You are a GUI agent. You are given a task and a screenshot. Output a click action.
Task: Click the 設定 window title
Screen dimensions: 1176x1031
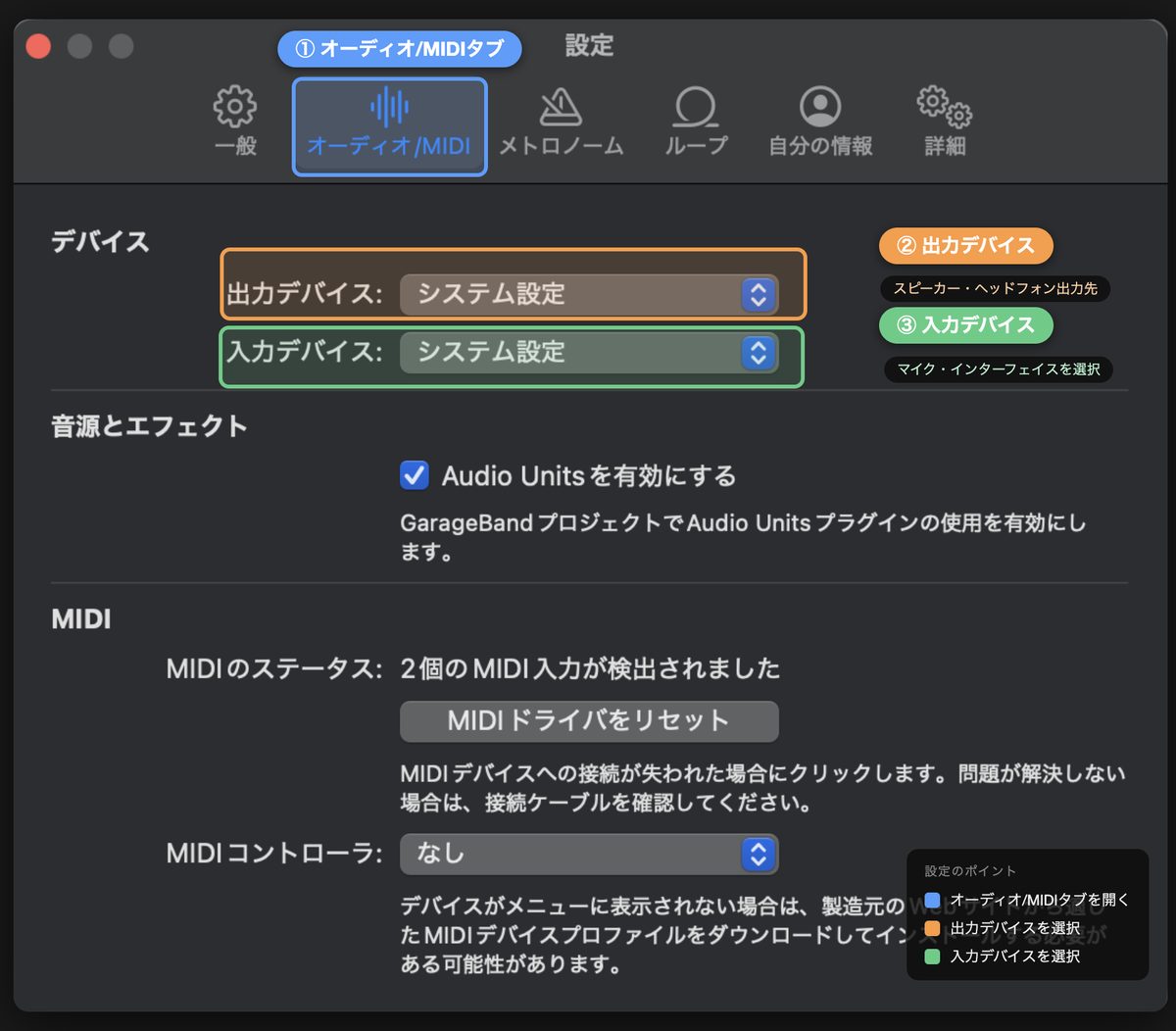tap(589, 45)
